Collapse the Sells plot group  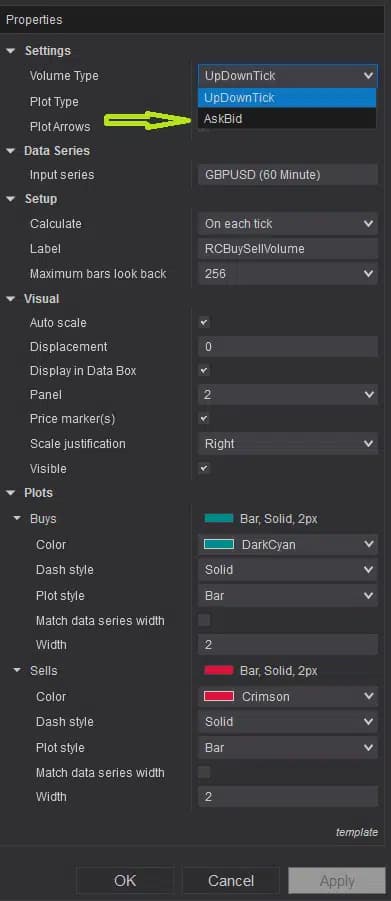(17, 671)
